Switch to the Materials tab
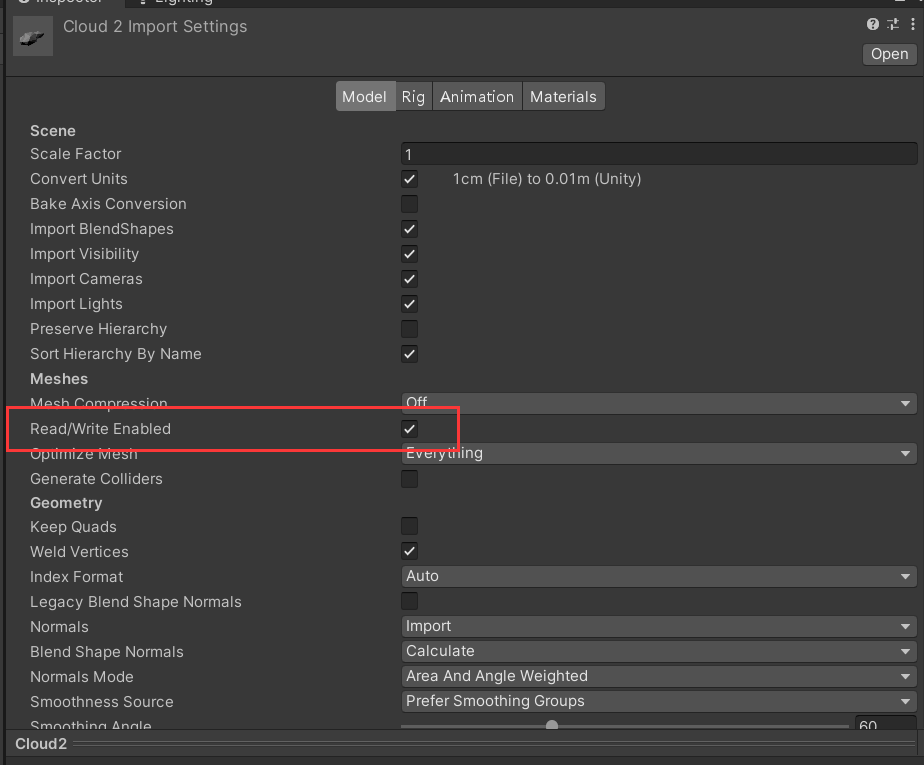Screen dimensions: 924x765 [563, 96]
